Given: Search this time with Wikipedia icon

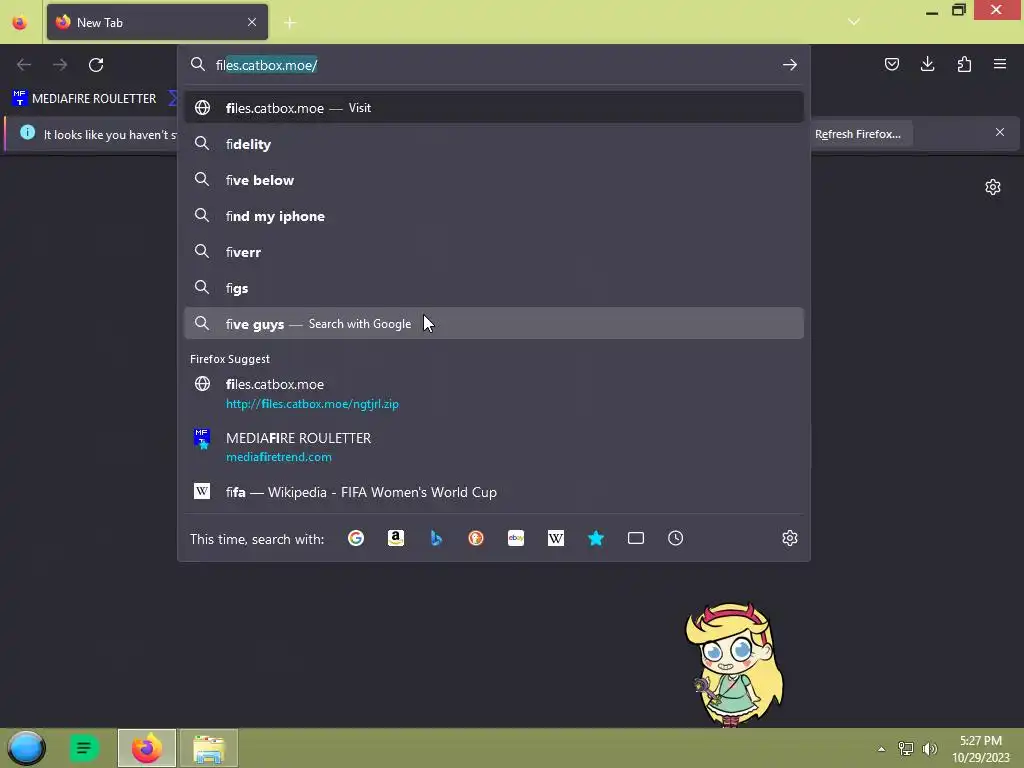Looking at the screenshot, I should pyautogui.click(x=556, y=538).
